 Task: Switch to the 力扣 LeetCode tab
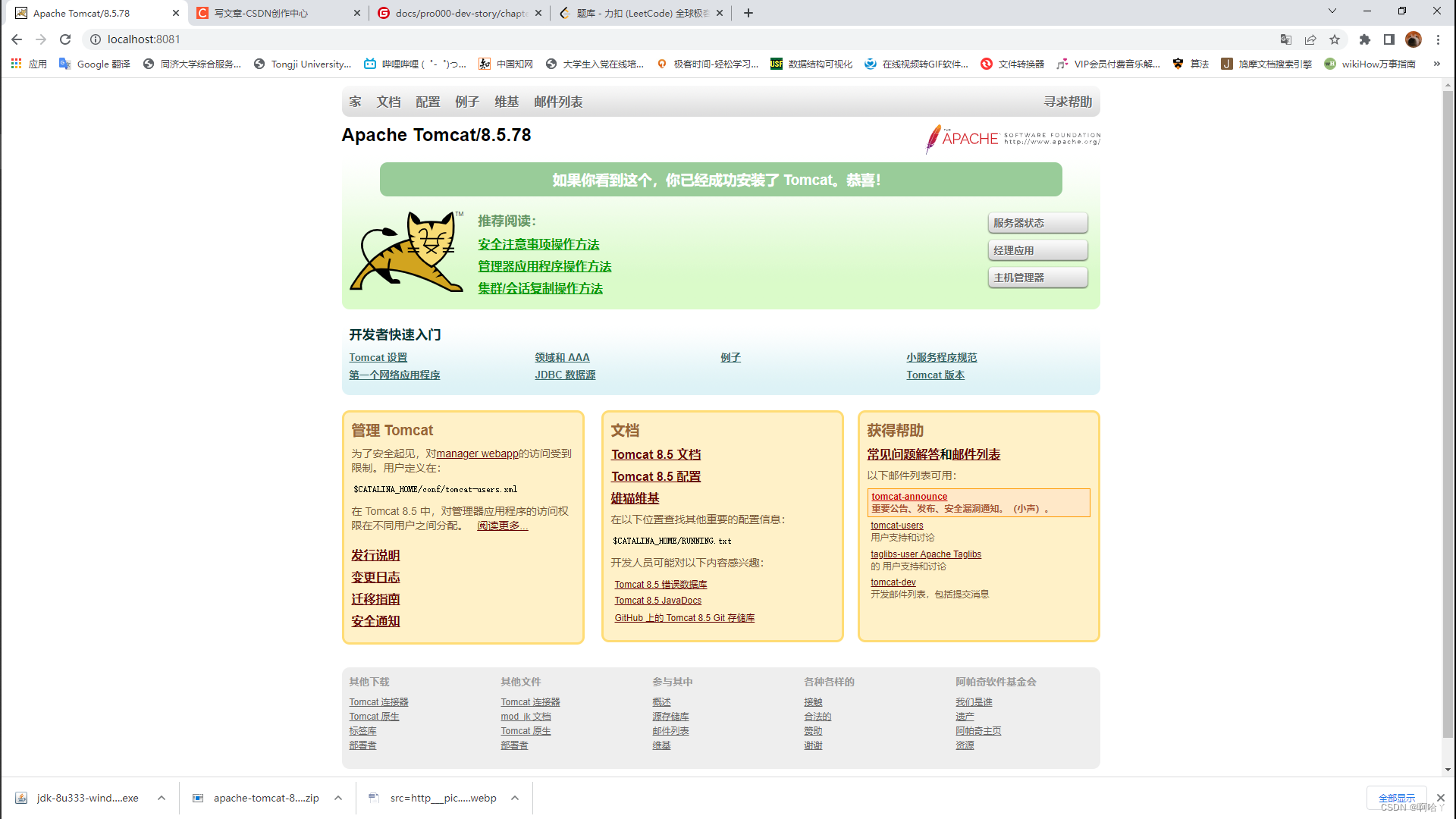click(x=642, y=13)
